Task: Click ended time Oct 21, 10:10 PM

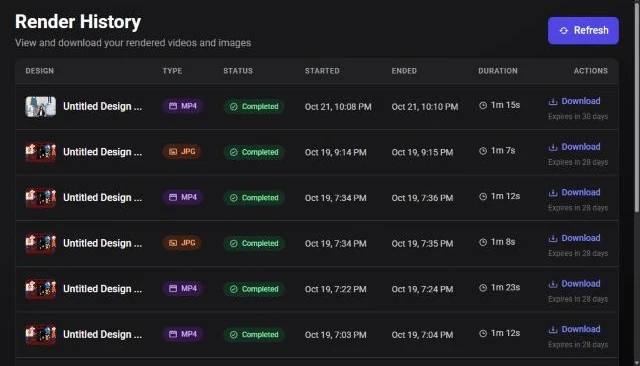Action: pos(425,107)
